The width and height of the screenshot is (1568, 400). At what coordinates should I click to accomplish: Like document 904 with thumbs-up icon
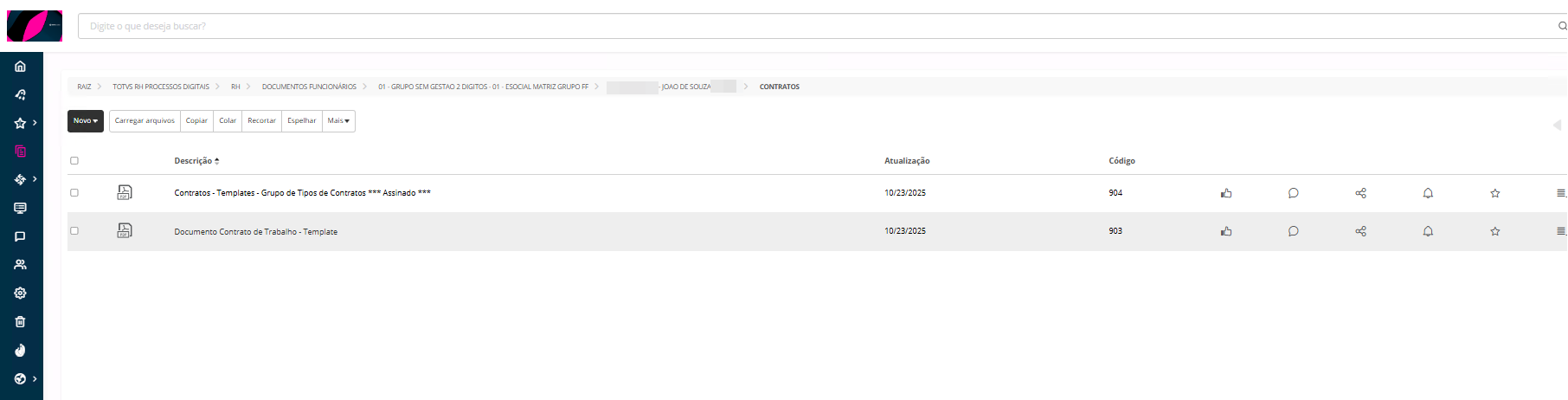coord(1226,193)
